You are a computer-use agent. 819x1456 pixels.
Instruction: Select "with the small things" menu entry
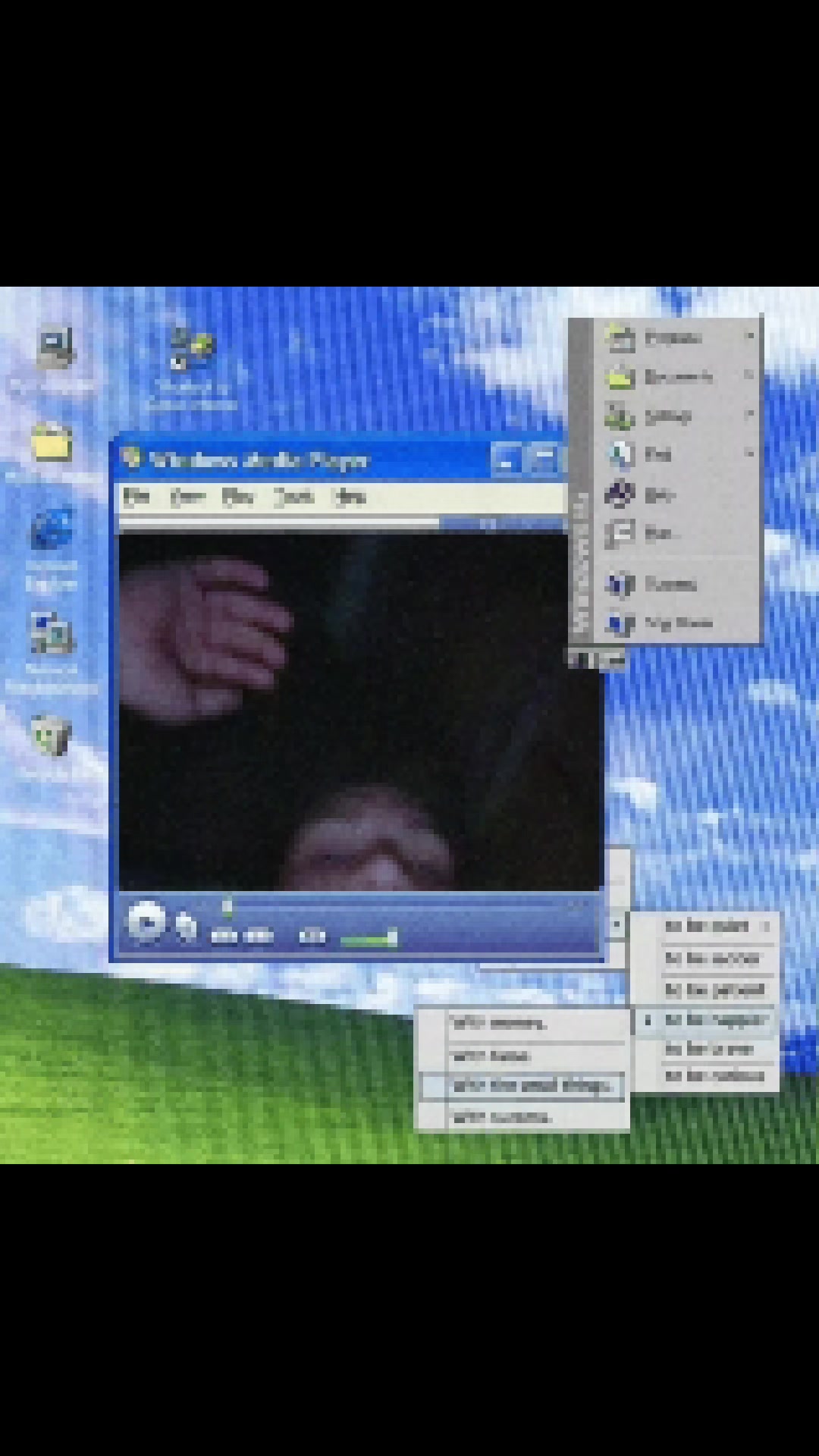(x=523, y=1086)
